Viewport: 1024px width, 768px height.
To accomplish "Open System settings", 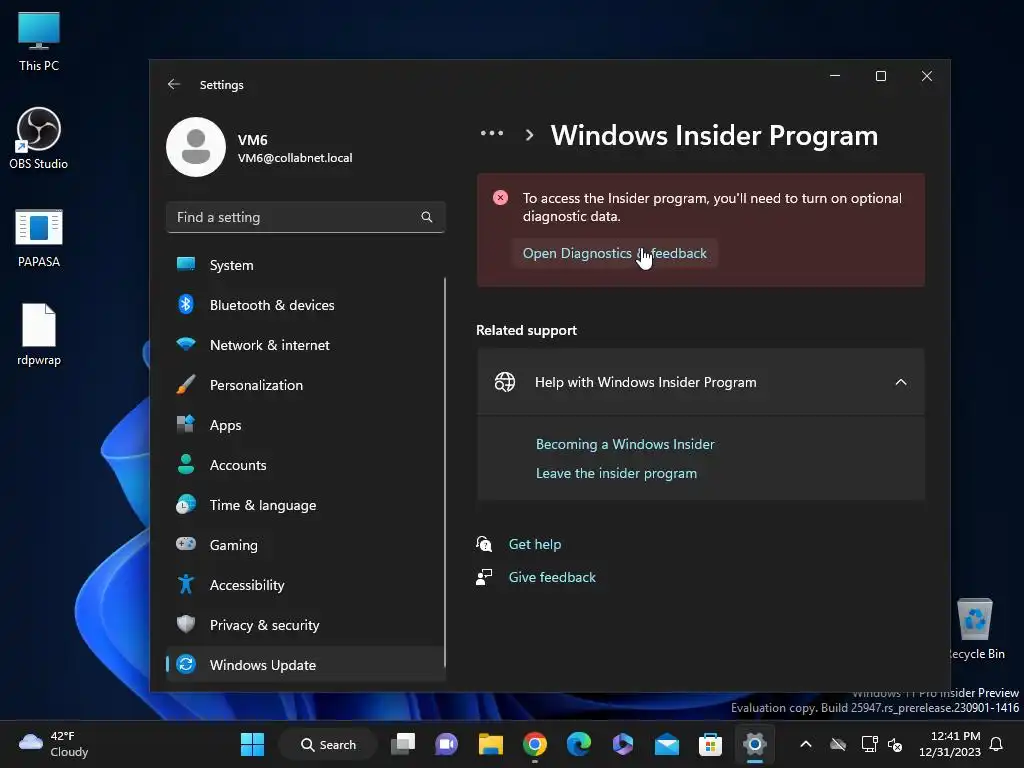I will click(x=306, y=265).
